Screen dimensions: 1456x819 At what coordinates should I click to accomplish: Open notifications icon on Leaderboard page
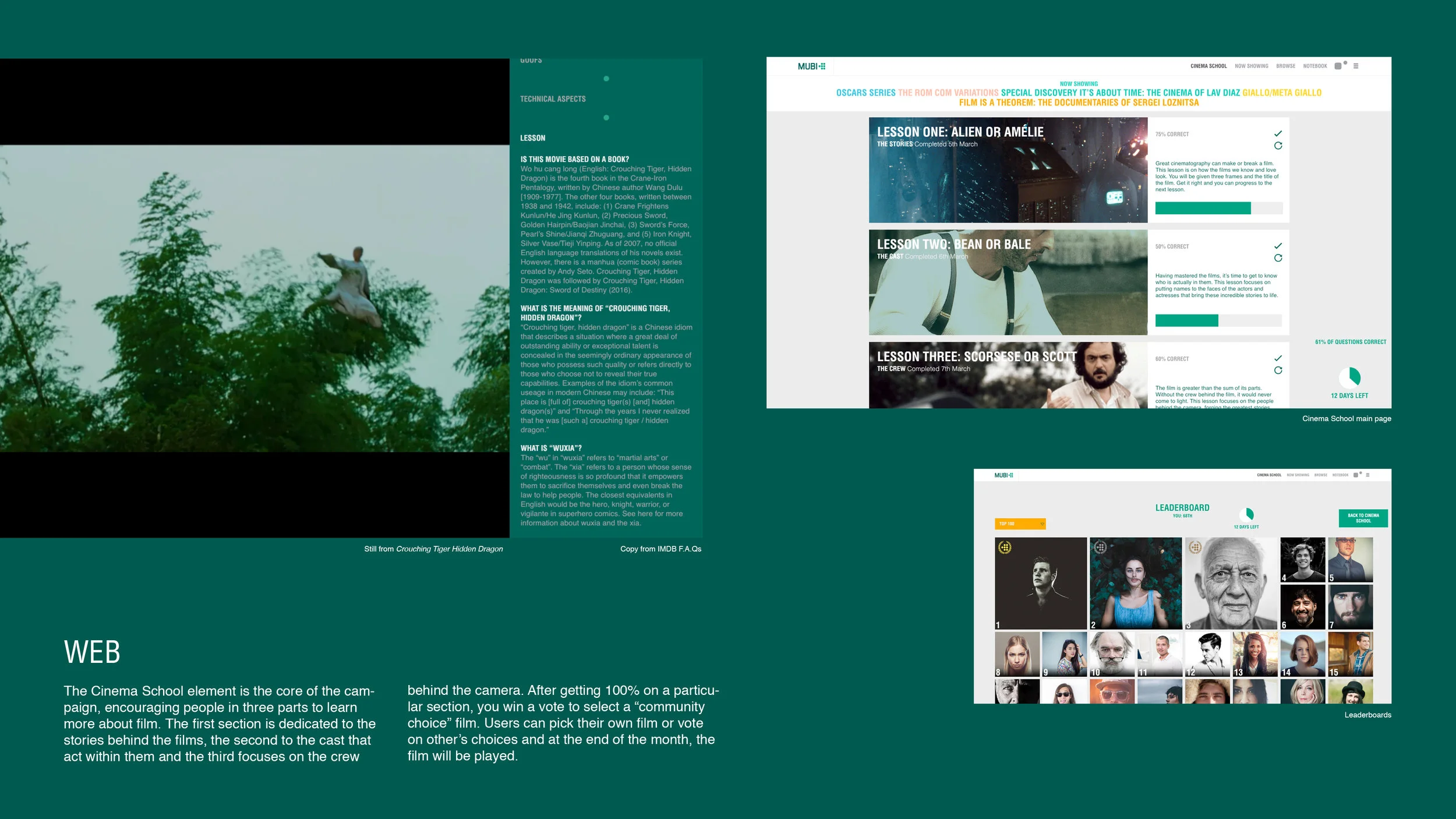[1356, 475]
